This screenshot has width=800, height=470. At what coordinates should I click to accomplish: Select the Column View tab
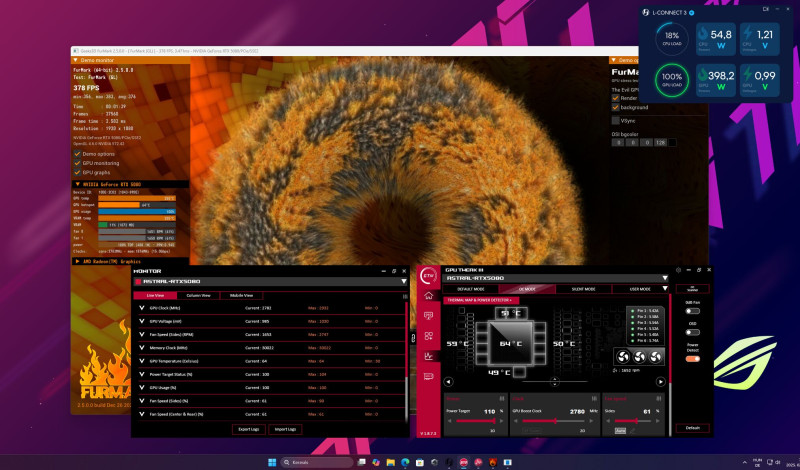pos(198,295)
